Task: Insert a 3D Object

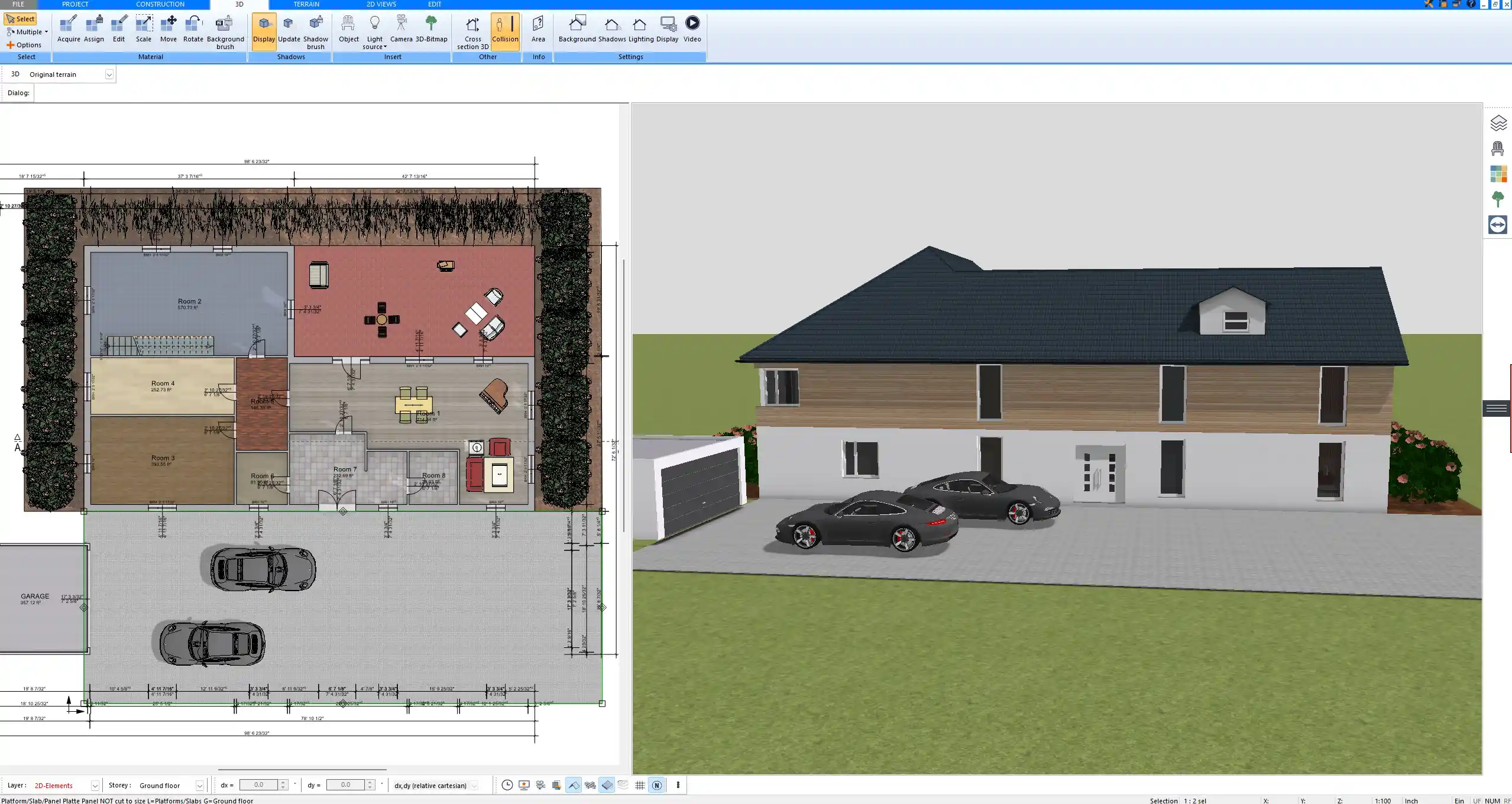Action: (x=348, y=30)
